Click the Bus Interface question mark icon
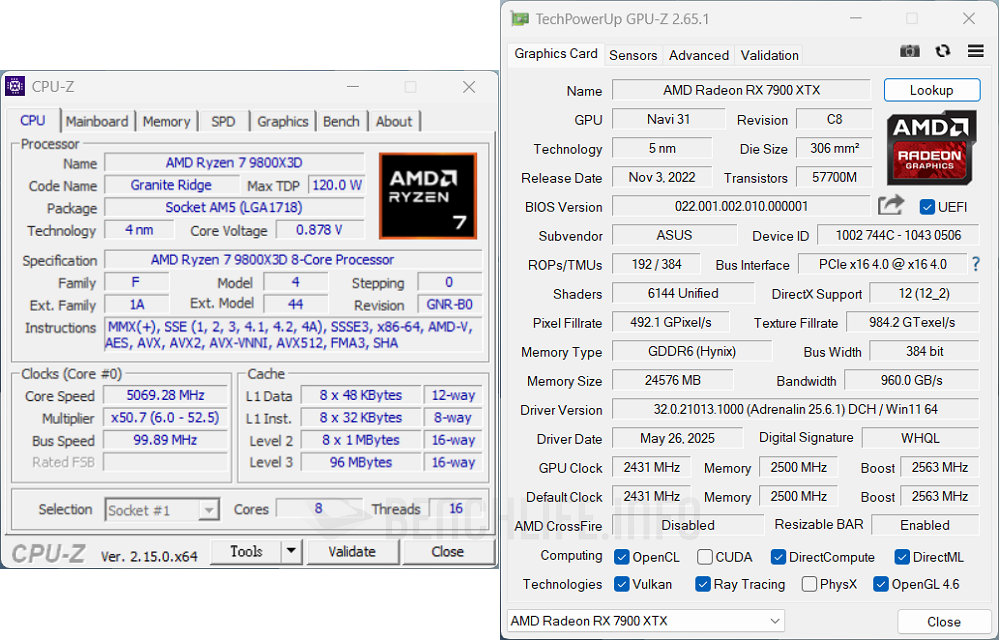The image size is (1000, 640). 976,264
